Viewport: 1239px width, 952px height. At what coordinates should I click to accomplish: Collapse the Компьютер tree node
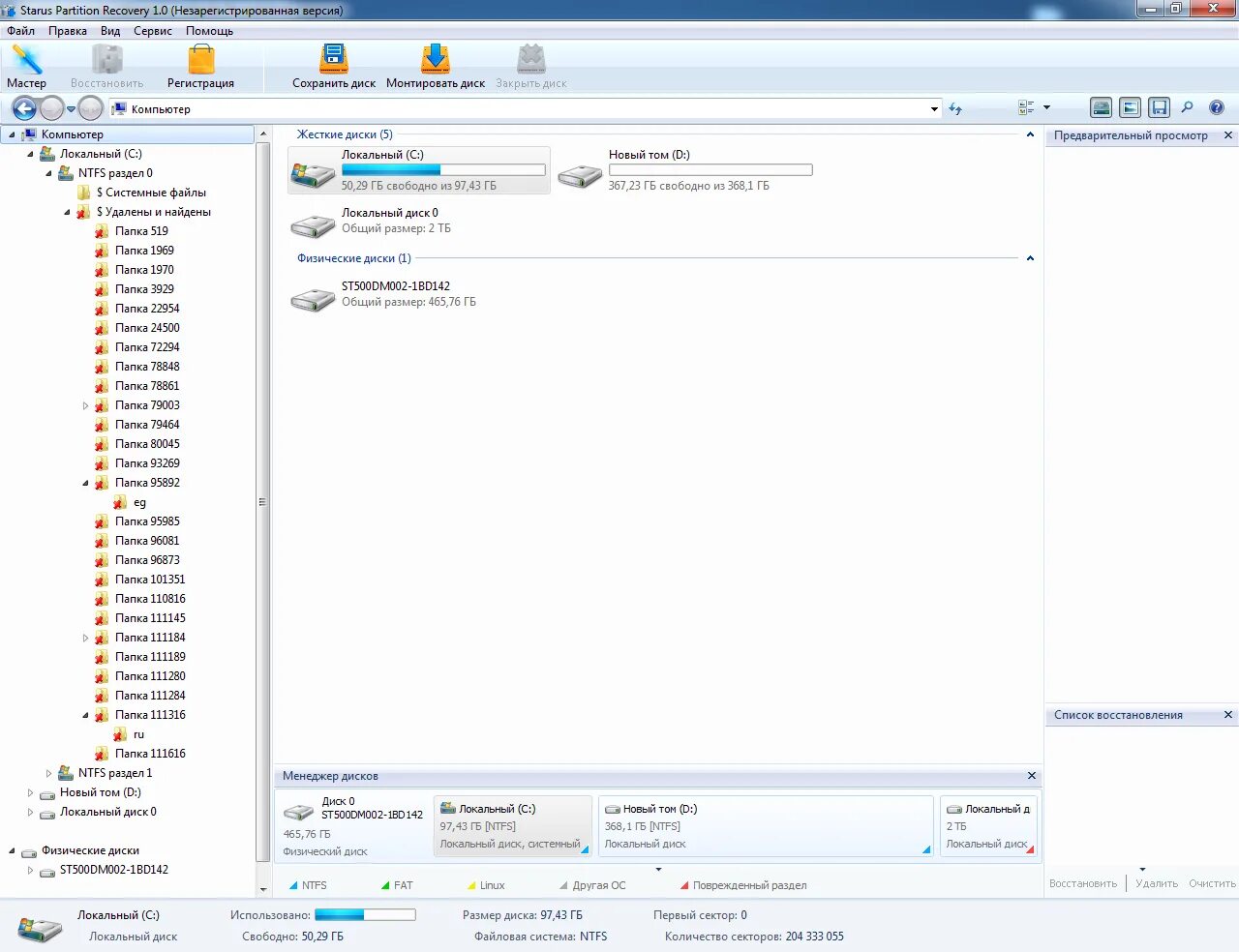(12, 135)
